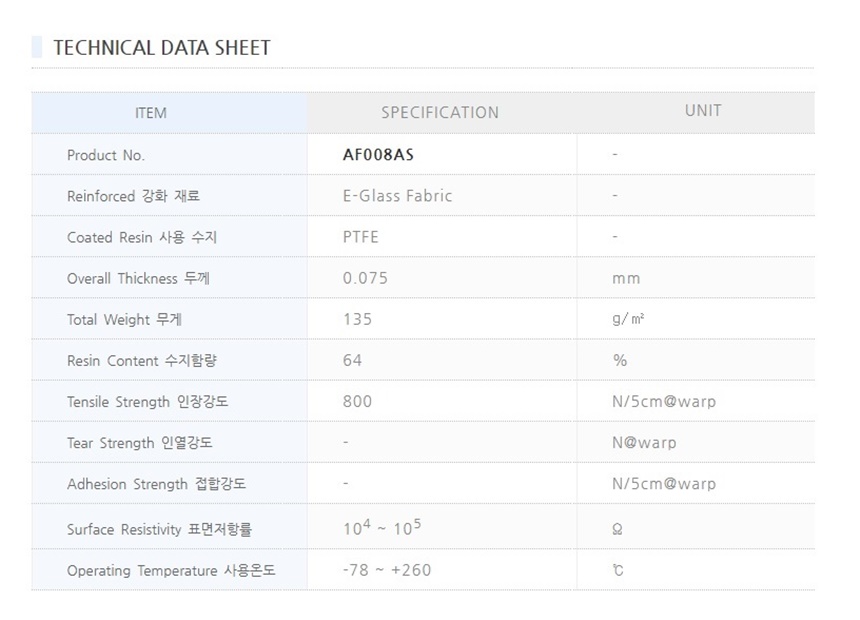Image resolution: width=860 pixels, height=620 pixels.
Task: Click the Product No. row label
Action: click(x=106, y=155)
